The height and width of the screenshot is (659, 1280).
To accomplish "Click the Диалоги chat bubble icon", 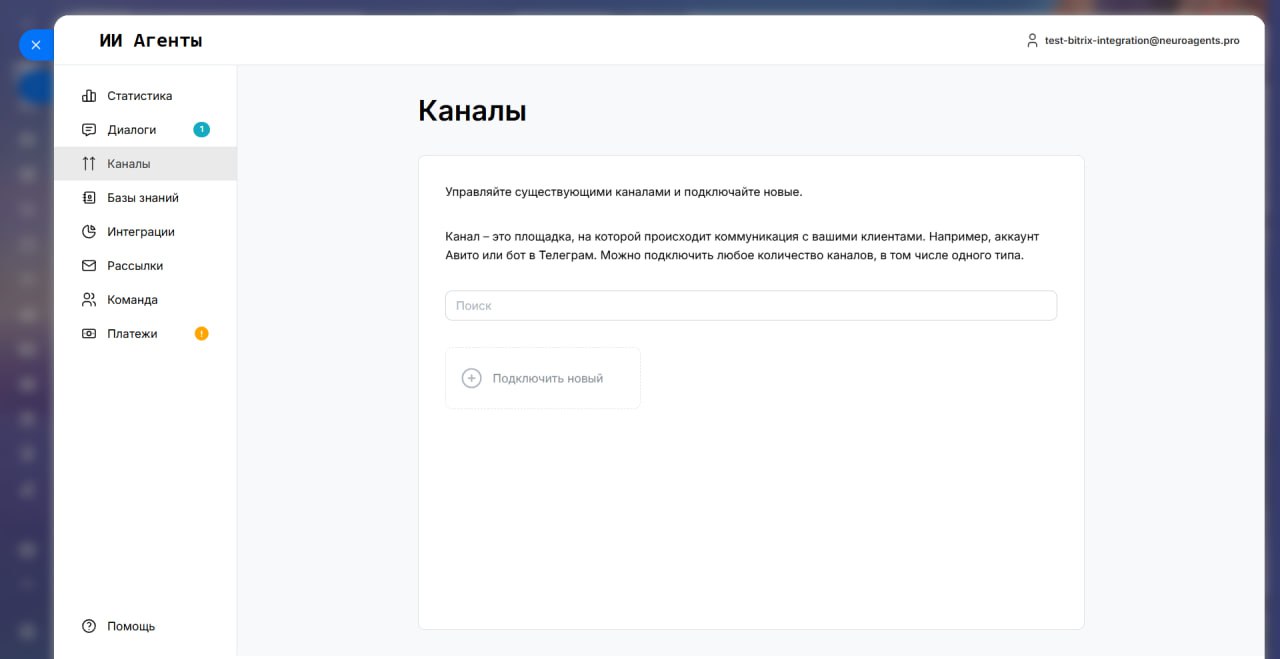I will click(x=89, y=130).
